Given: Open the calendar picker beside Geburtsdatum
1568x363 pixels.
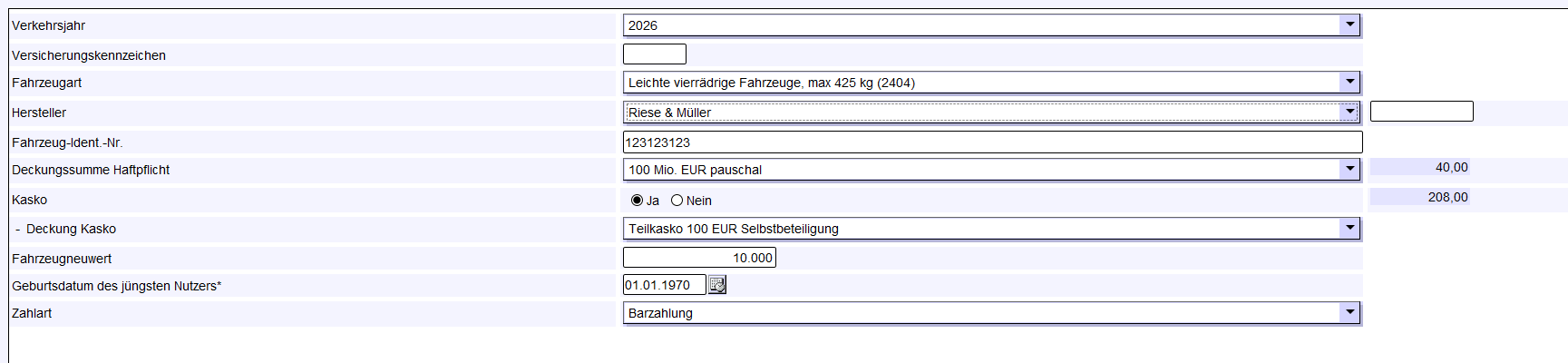Looking at the screenshot, I should coord(717,285).
